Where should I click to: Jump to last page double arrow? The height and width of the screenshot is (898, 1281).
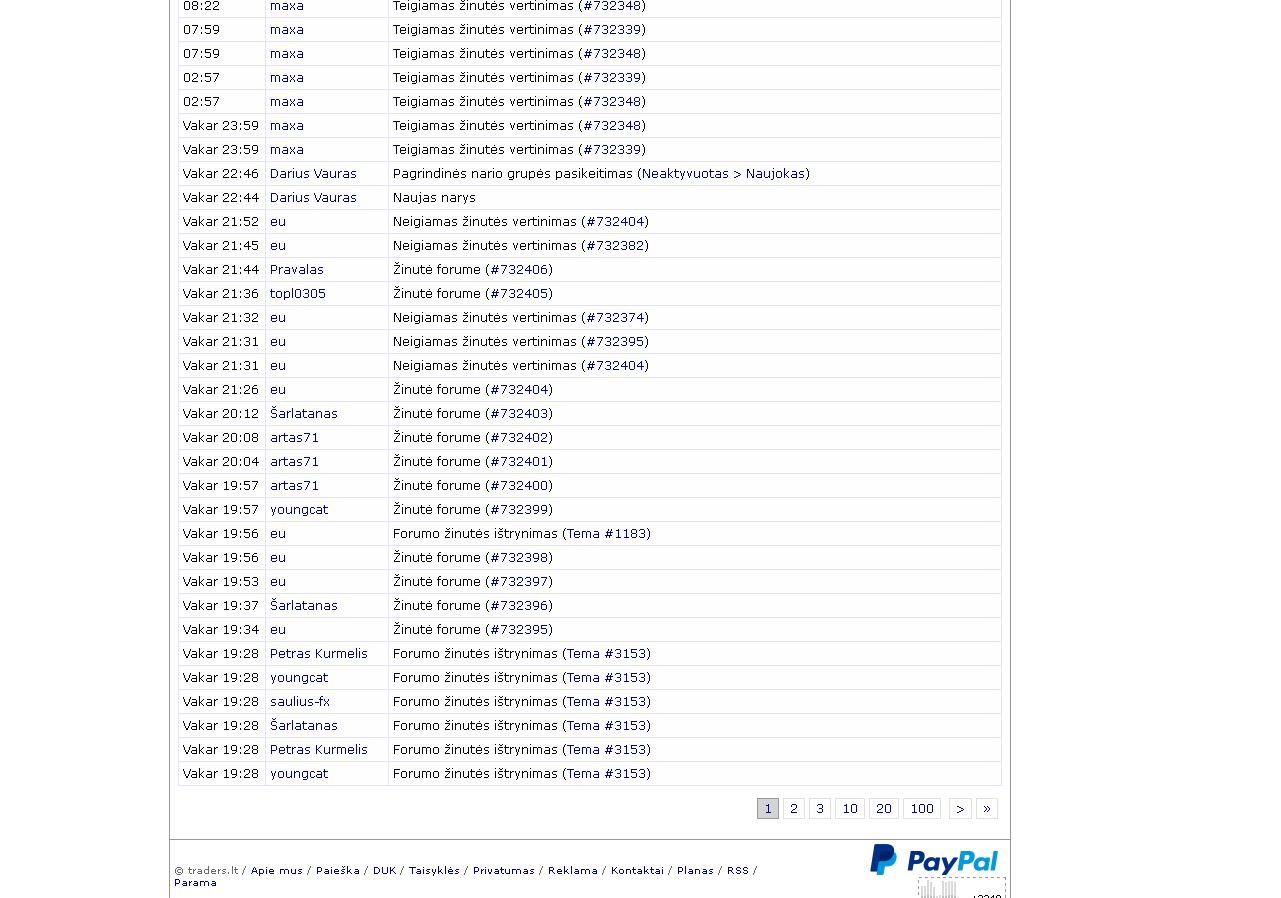click(987, 809)
